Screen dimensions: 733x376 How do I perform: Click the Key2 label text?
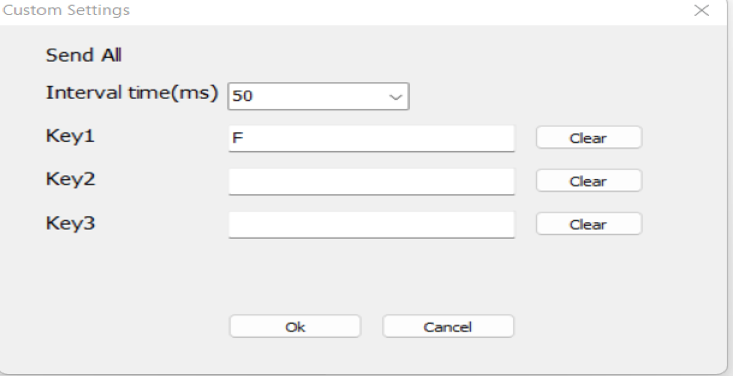[x=70, y=179]
